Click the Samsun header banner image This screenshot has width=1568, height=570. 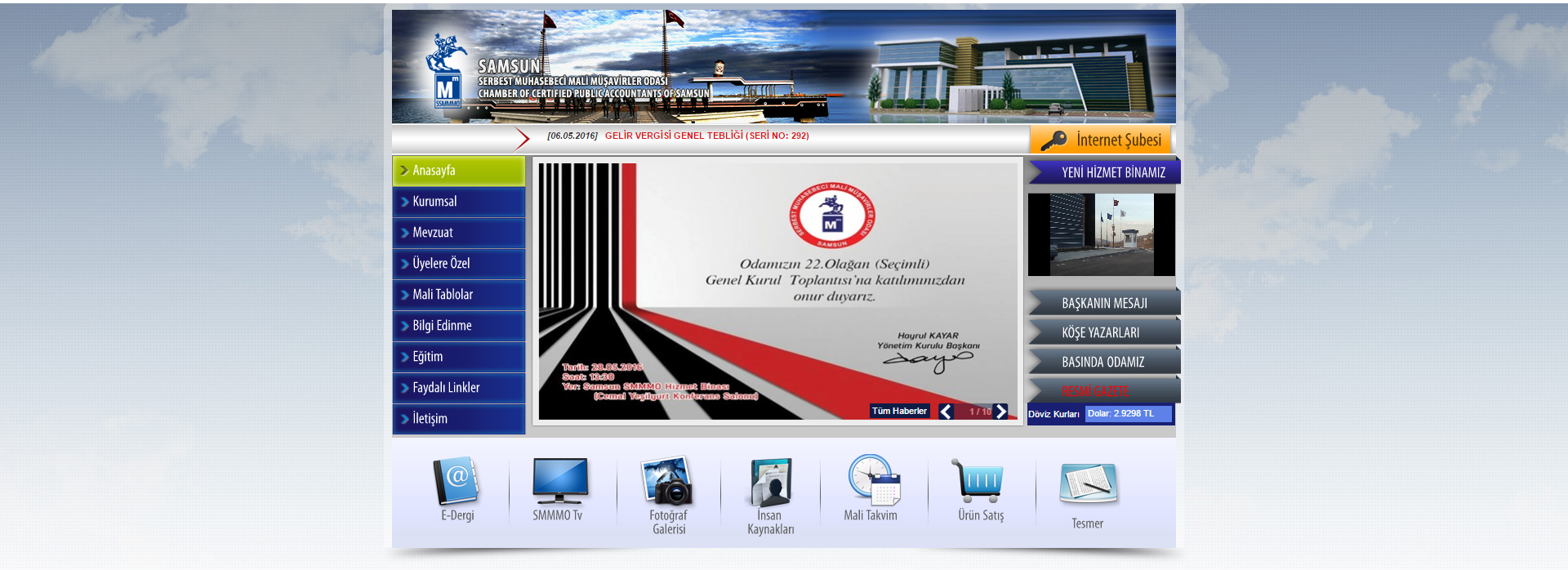(x=784, y=66)
